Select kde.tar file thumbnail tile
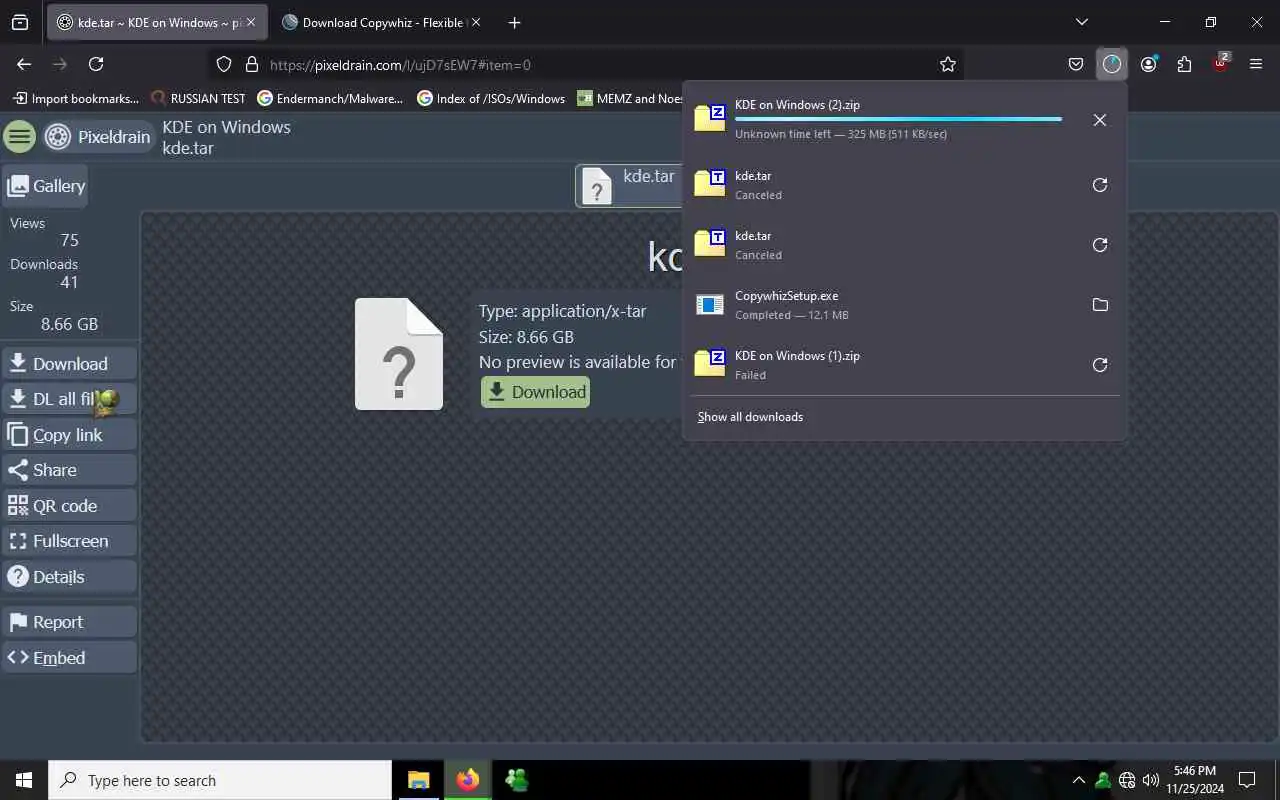 coord(629,186)
